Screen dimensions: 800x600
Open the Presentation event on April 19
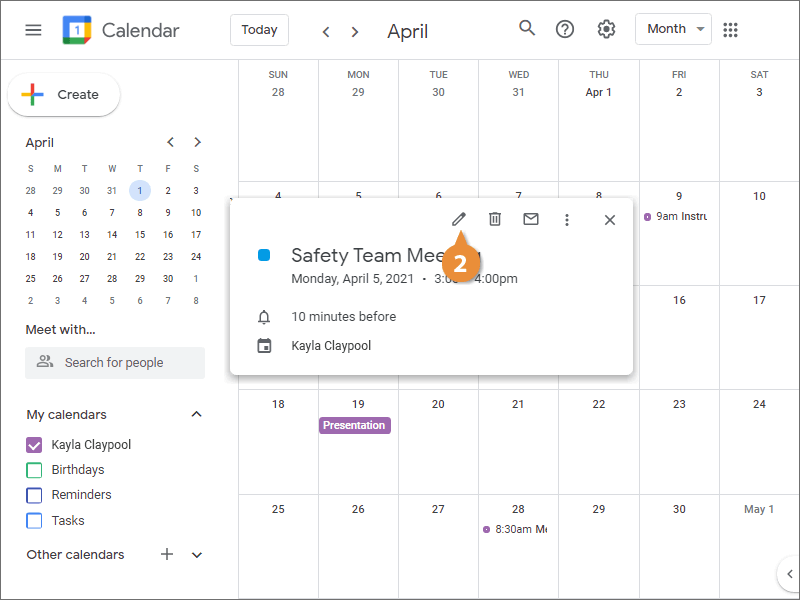click(355, 426)
